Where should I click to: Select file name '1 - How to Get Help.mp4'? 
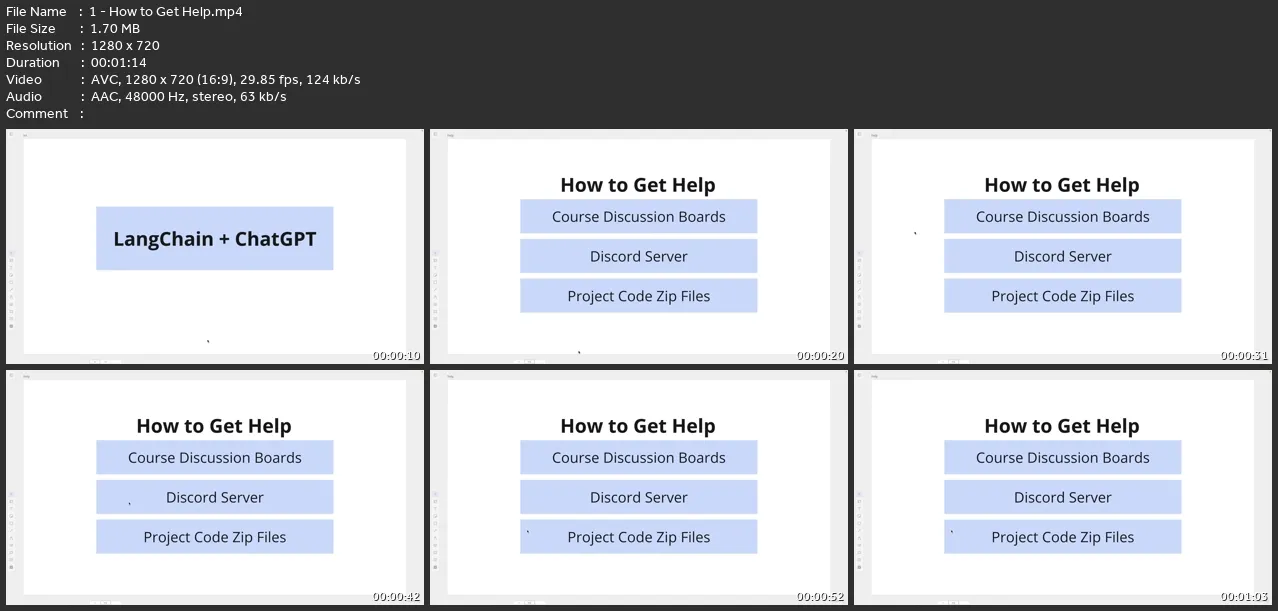(166, 12)
